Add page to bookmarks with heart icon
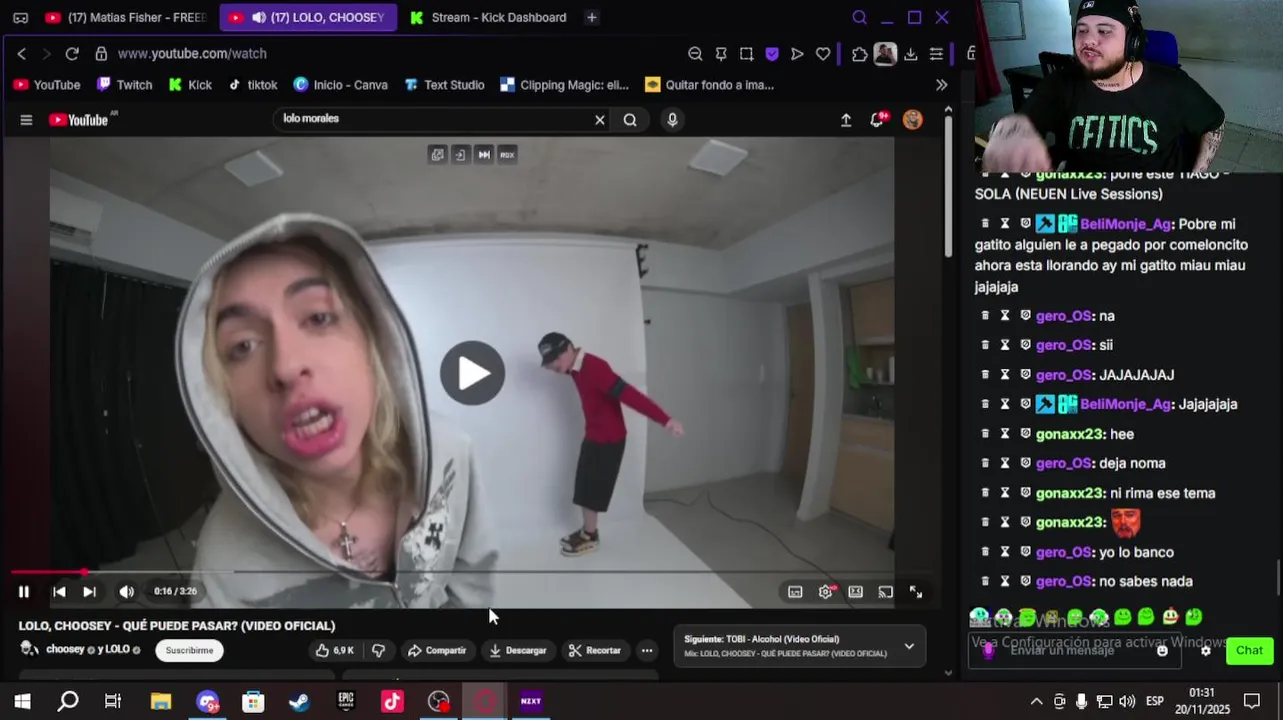The height and width of the screenshot is (720, 1283). (x=823, y=54)
